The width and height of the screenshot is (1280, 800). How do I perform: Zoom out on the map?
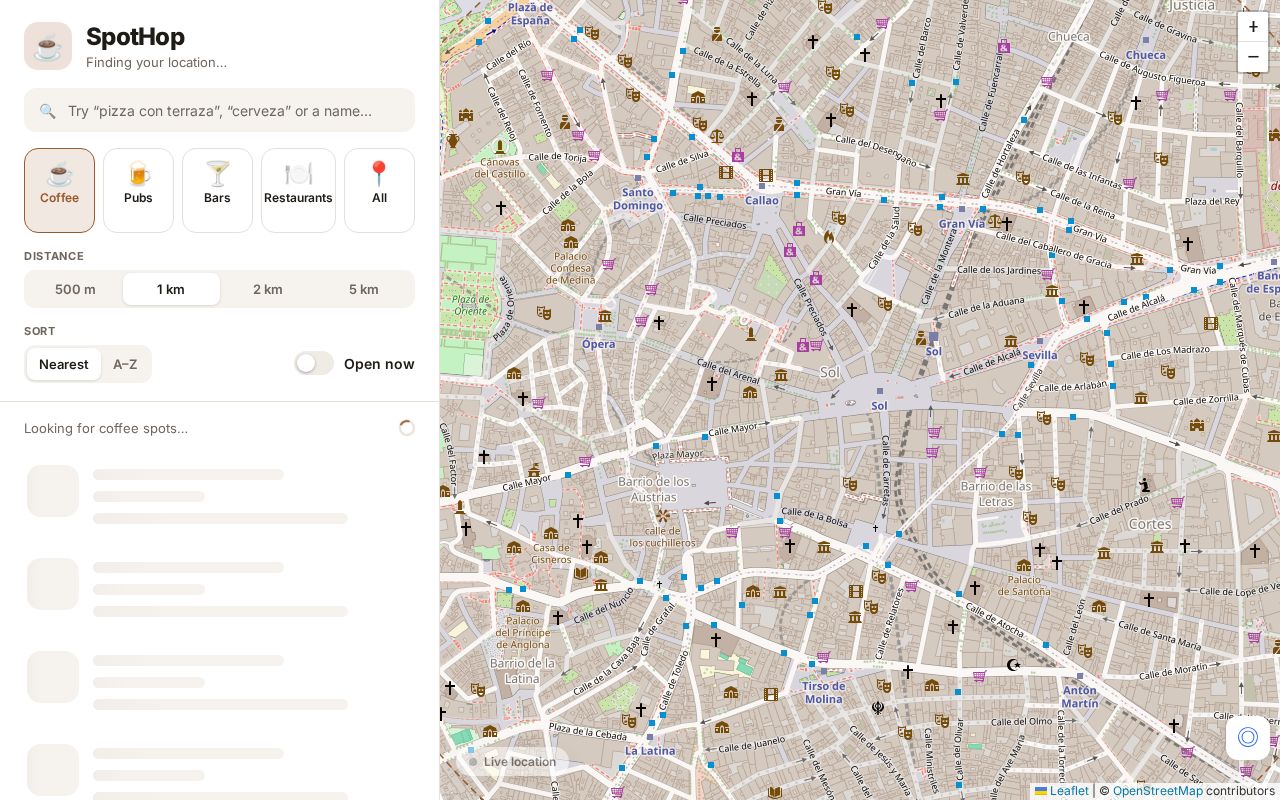pyautogui.click(x=1253, y=57)
